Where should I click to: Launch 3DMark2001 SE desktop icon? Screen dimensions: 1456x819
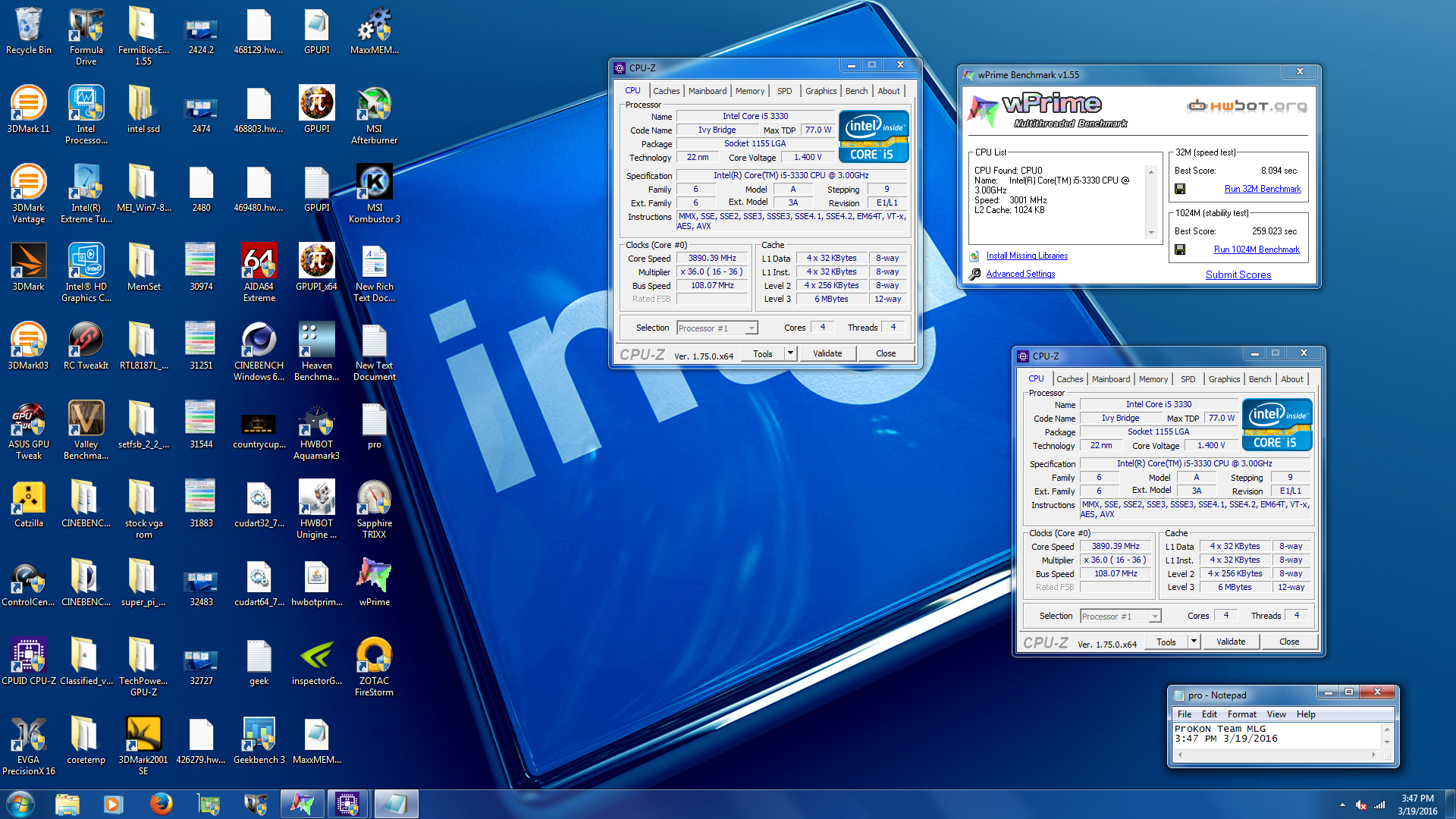pyautogui.click(x=144, y=746)
